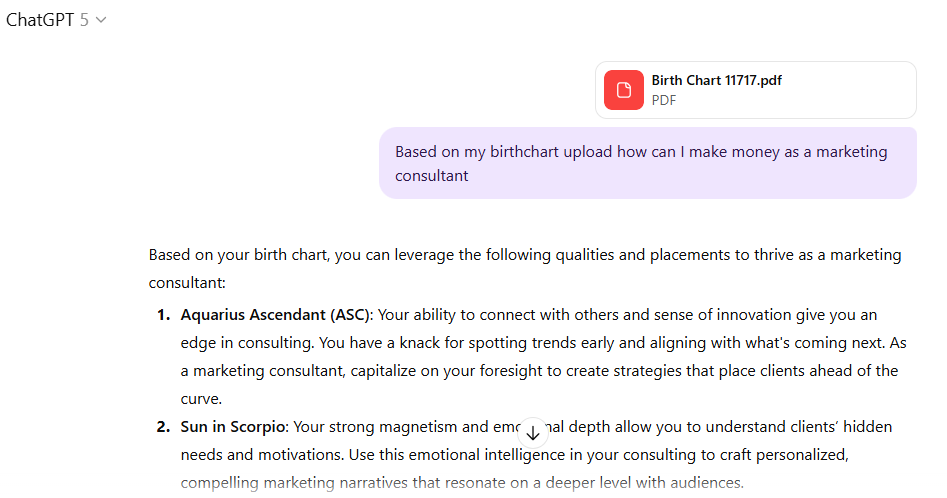
Task: Click list number 1 in the response
Action: click(x=163, y=315)
